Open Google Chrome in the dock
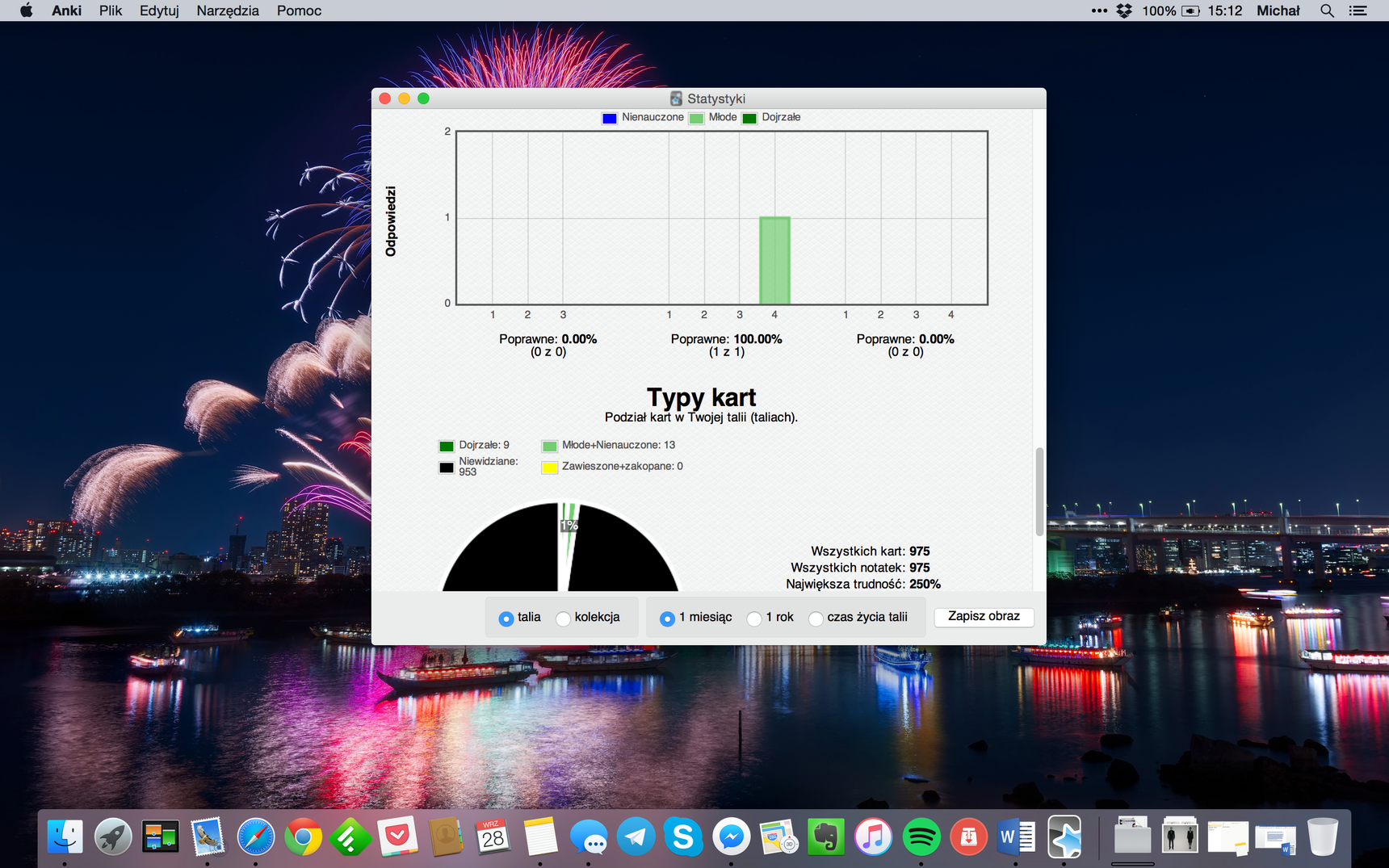 click(x=303, y=837)
